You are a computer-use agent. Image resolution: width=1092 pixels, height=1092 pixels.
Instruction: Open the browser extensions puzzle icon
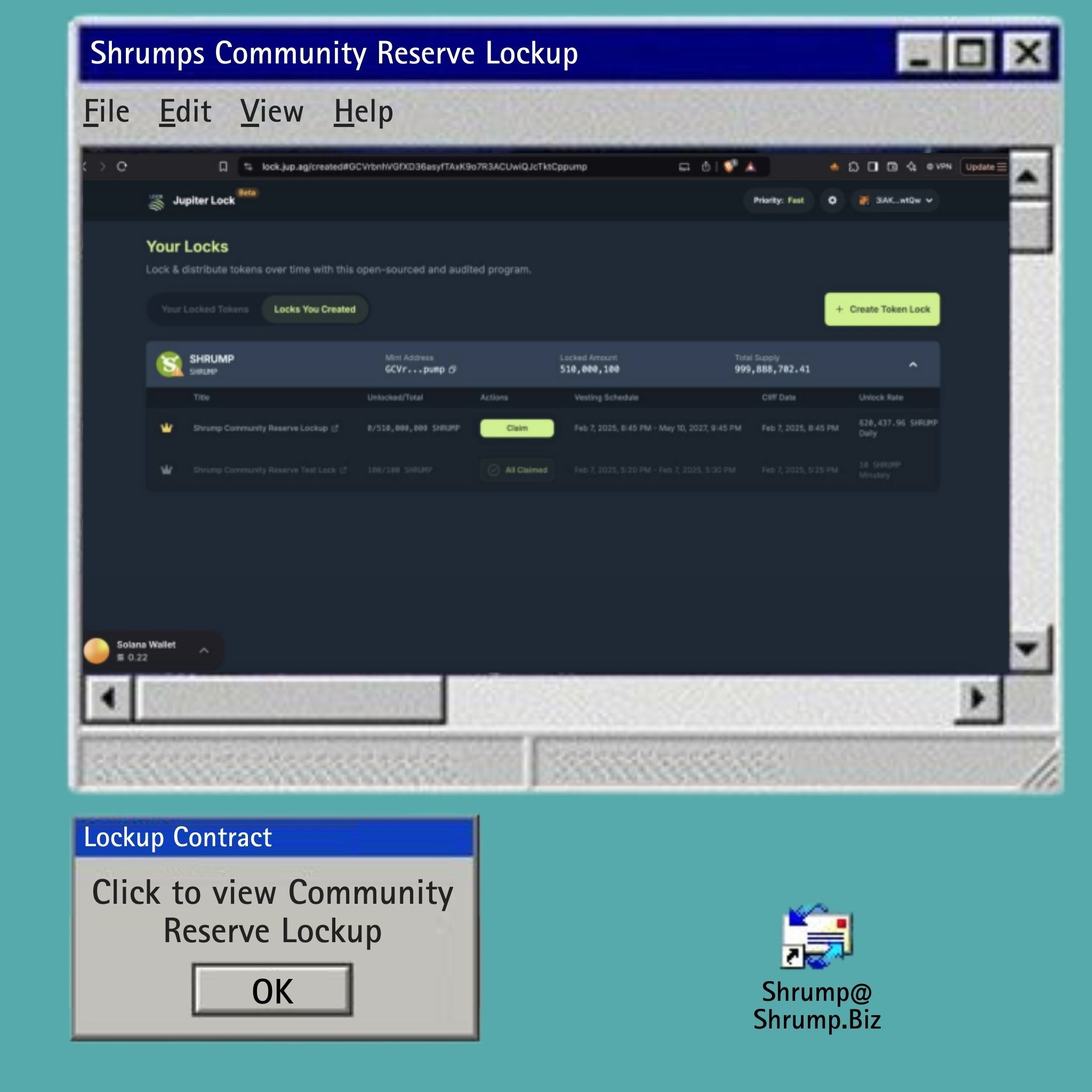[854, 166]
